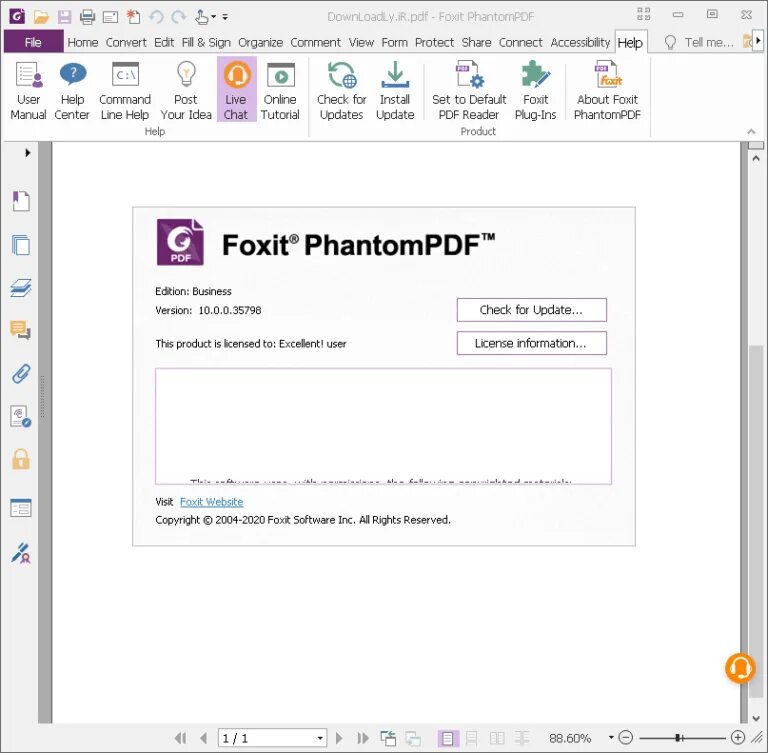Open the Foxit Website link
Viewport: 768px width, 753px height.
[x=212, y=502]
